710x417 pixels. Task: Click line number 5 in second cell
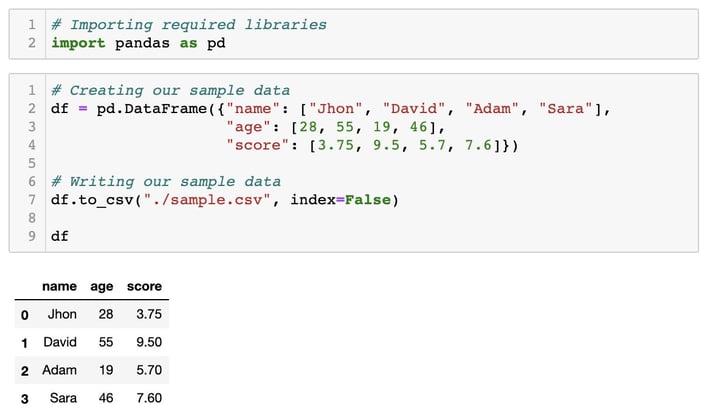(x=32, y=163)
